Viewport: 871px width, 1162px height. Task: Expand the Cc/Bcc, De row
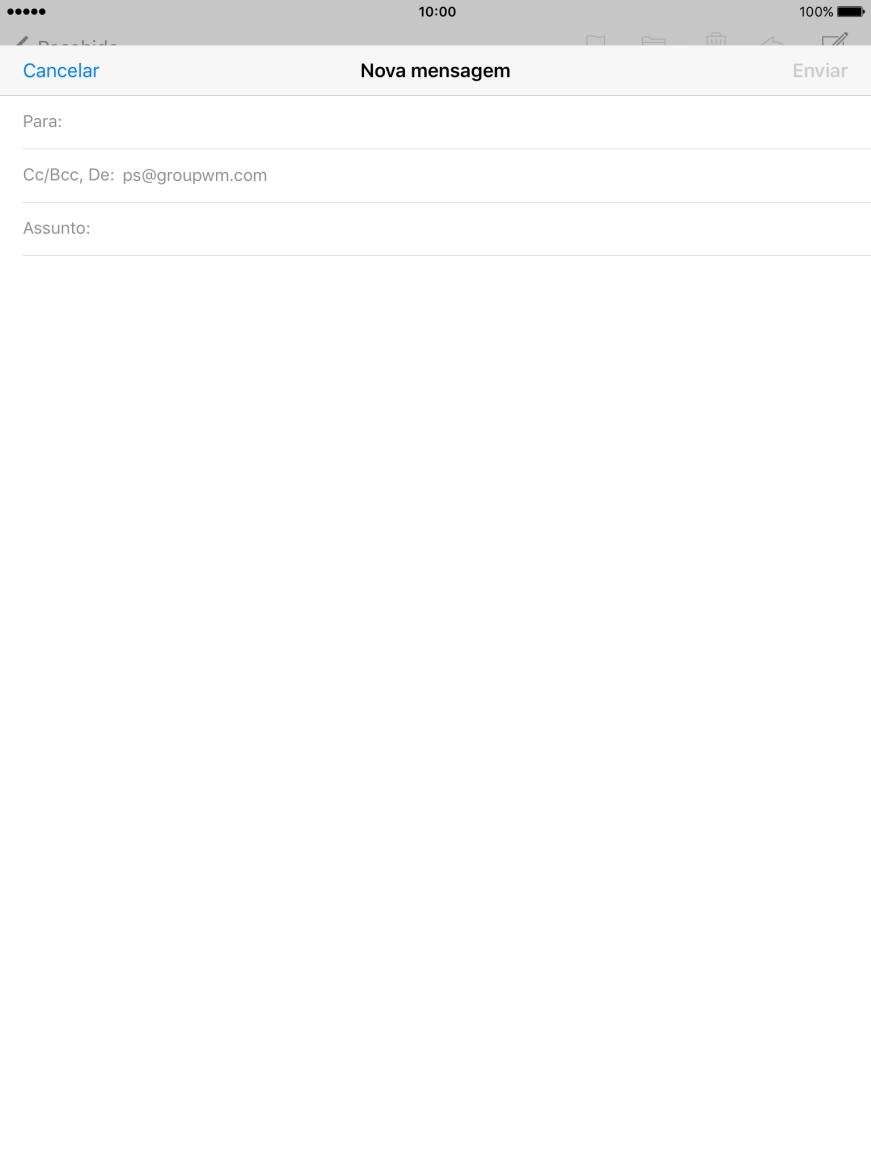click(446, 176)
